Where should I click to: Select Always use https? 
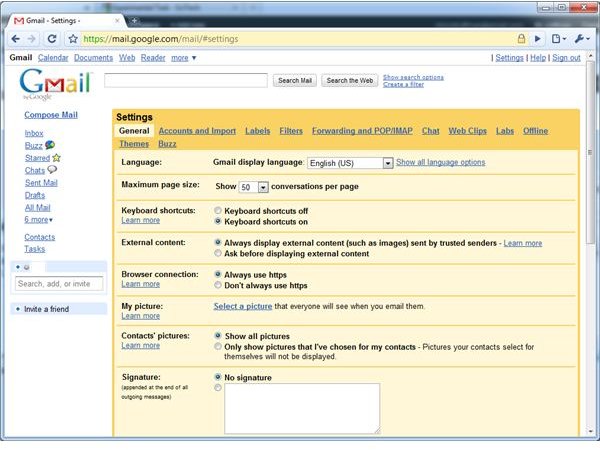[x=218, y=274]
